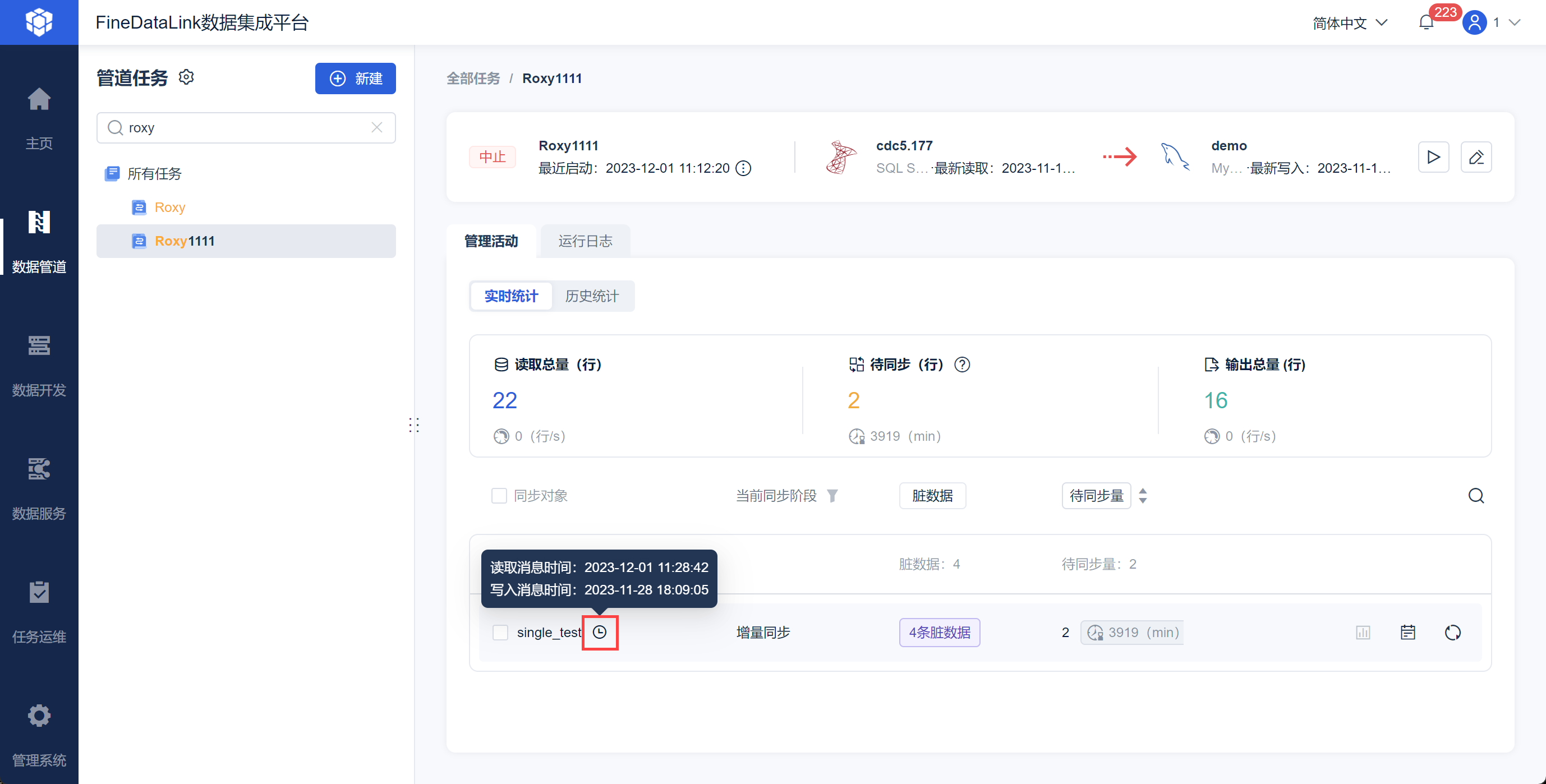Click the resync circular arrow icon in row
This screenshot has width=1546, height=784.
(x=1452, y=632)
